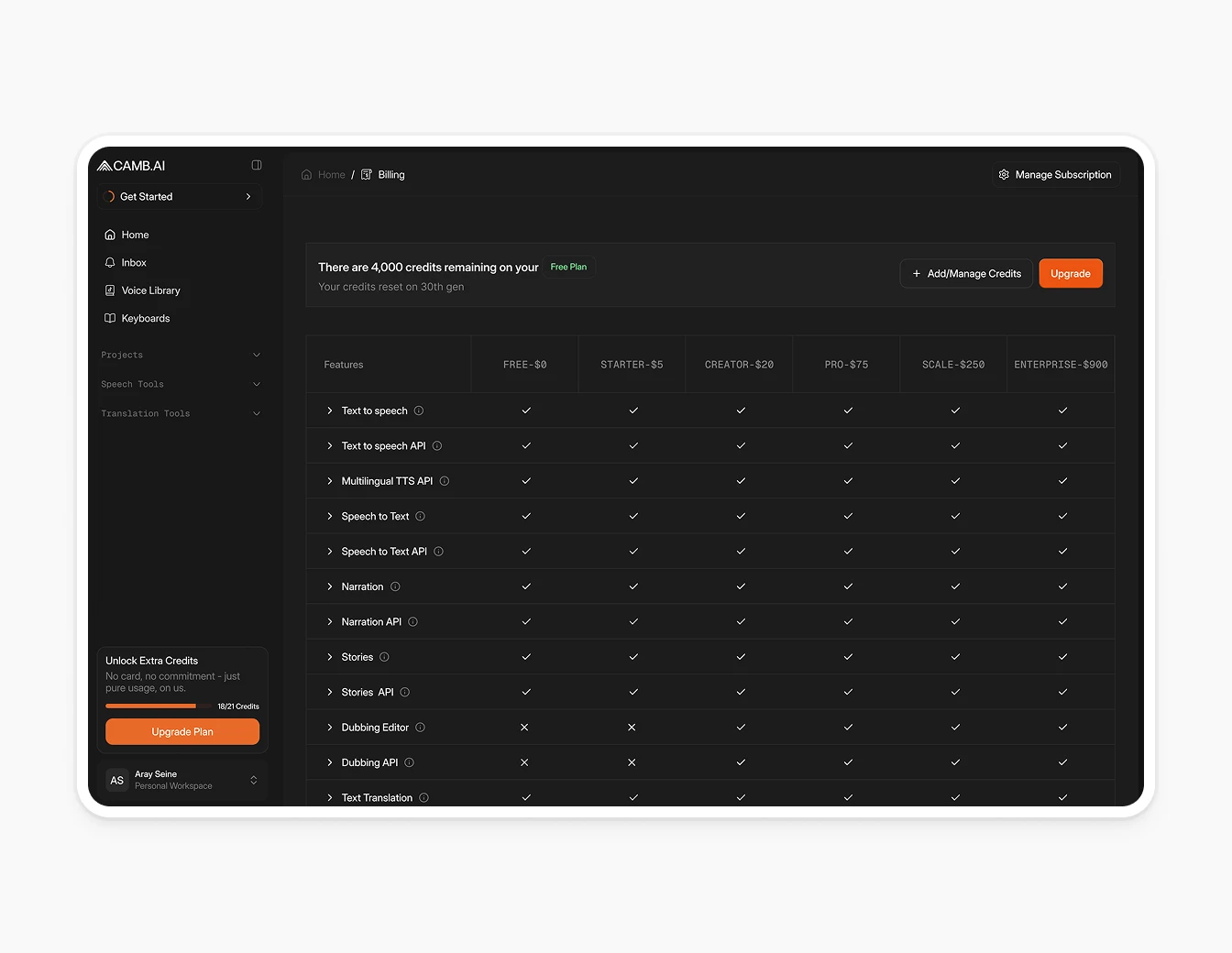Click the info icon beside Dubbing Editor
The image size is (1232, 953).
point(421,727)
